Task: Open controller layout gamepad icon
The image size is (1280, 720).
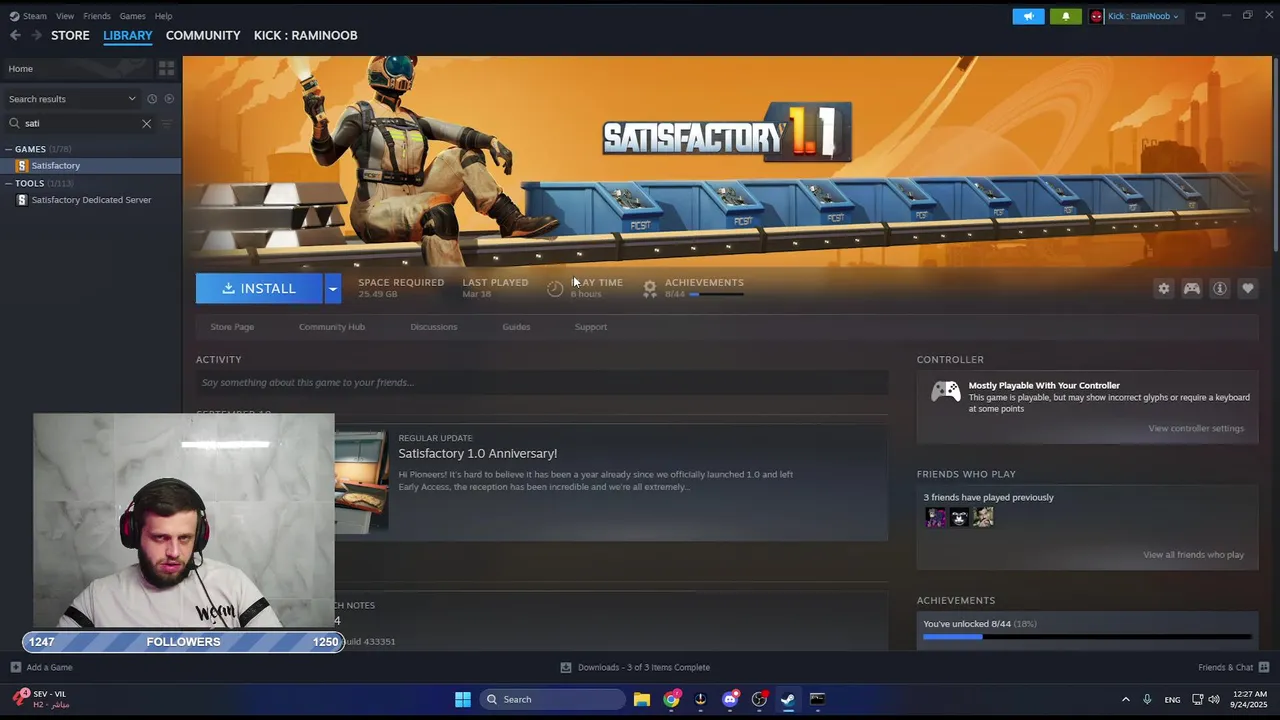Action: 1192,288
